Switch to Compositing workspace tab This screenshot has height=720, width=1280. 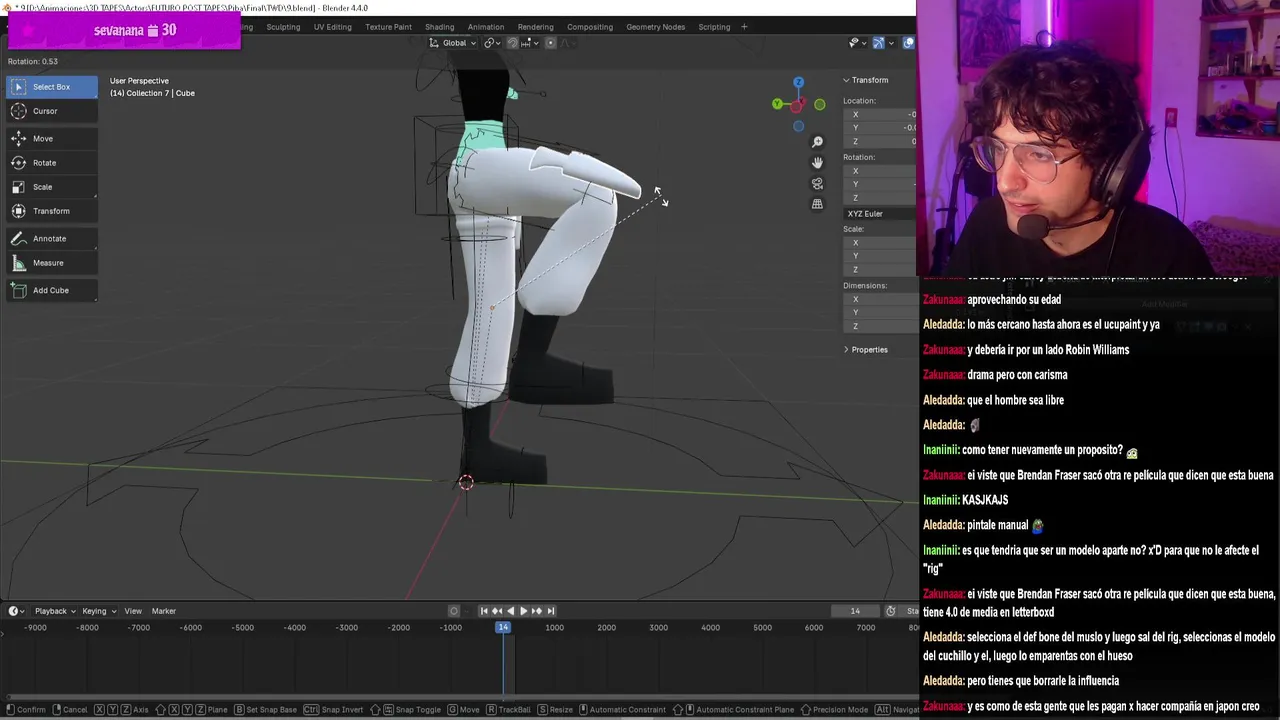pos(590,27)
